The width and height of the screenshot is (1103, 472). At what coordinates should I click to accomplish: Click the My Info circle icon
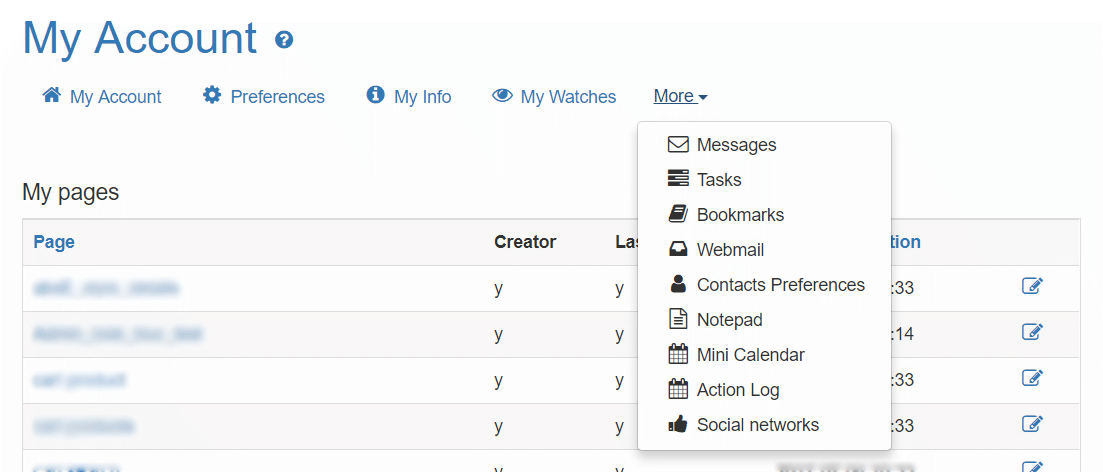[x=376, y=96]
